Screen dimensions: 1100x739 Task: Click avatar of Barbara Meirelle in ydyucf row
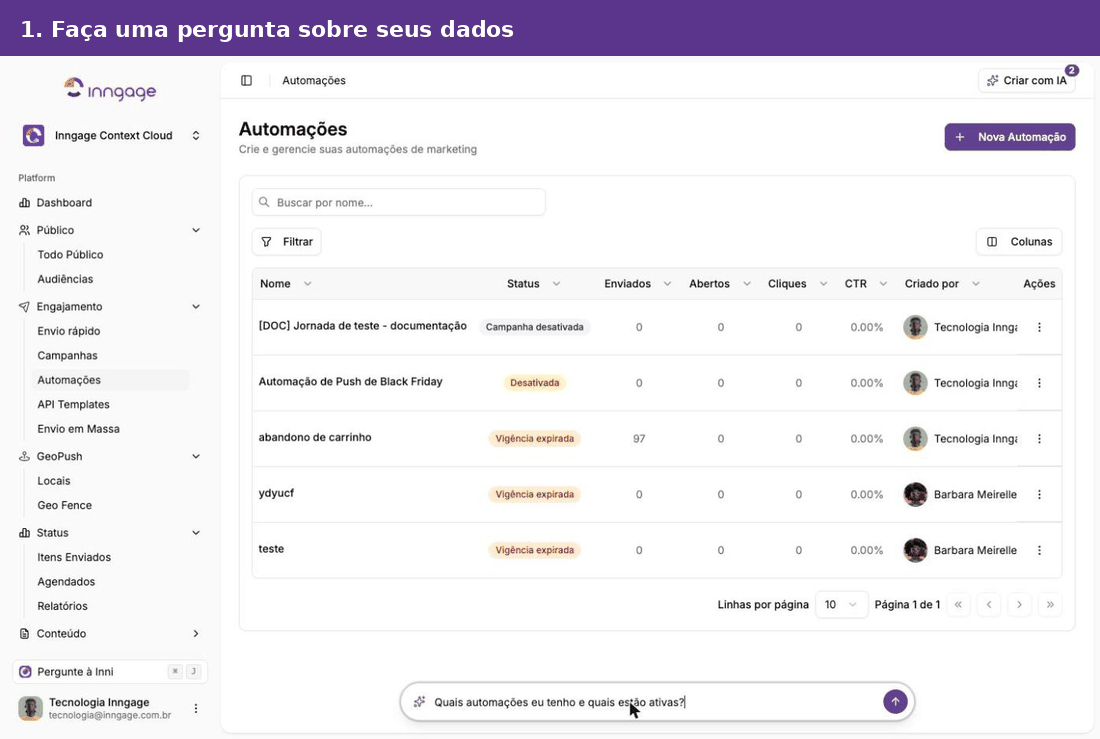point(915,495)
